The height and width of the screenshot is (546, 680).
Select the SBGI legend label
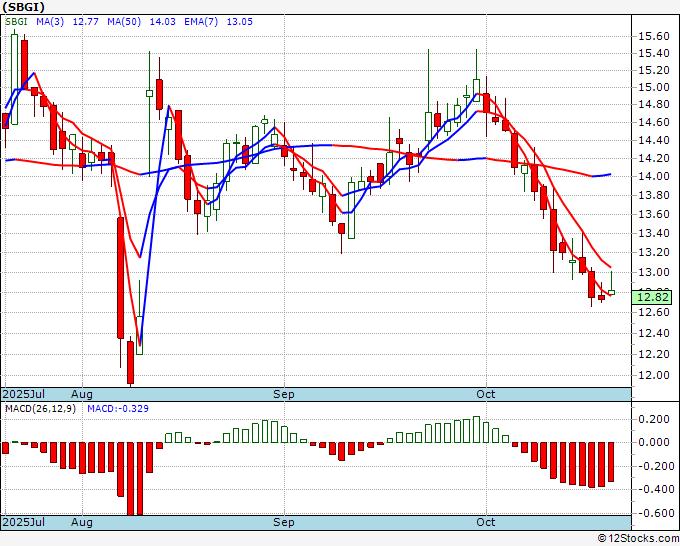pyautogui.click(x=16, y=22)
